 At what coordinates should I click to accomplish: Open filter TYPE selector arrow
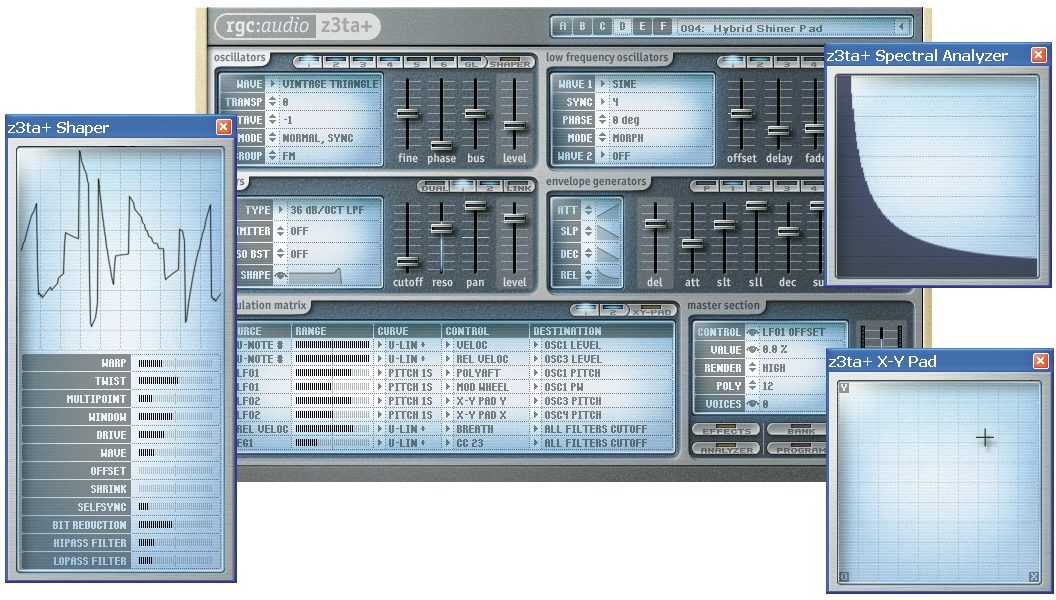(x=281, y=210)
